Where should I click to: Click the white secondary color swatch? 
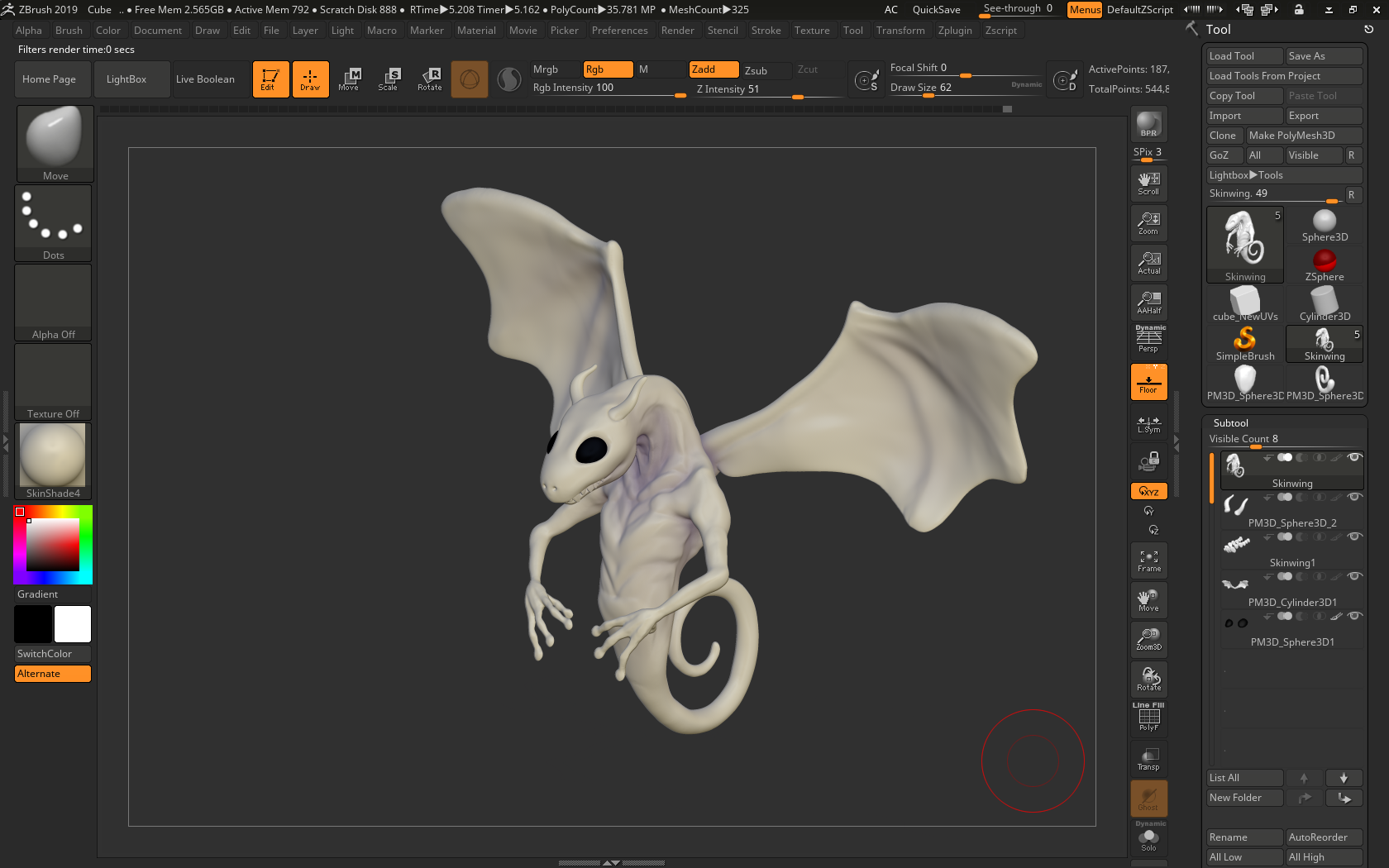click(x=73, y=624)
